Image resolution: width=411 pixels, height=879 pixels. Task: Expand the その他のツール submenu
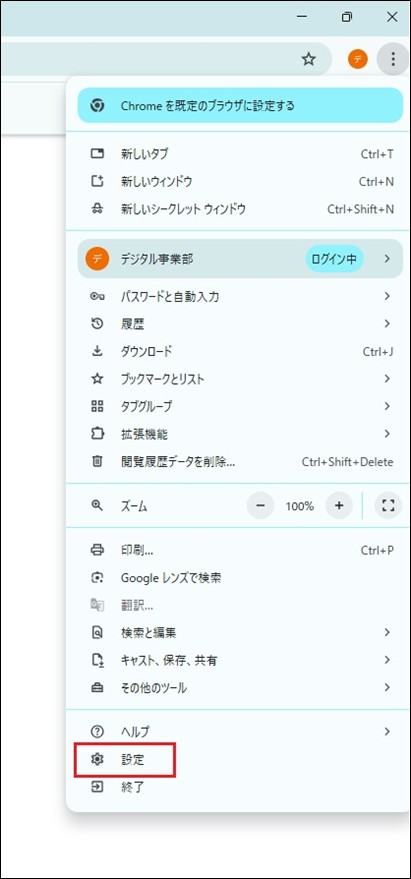[x=240, y=687]
